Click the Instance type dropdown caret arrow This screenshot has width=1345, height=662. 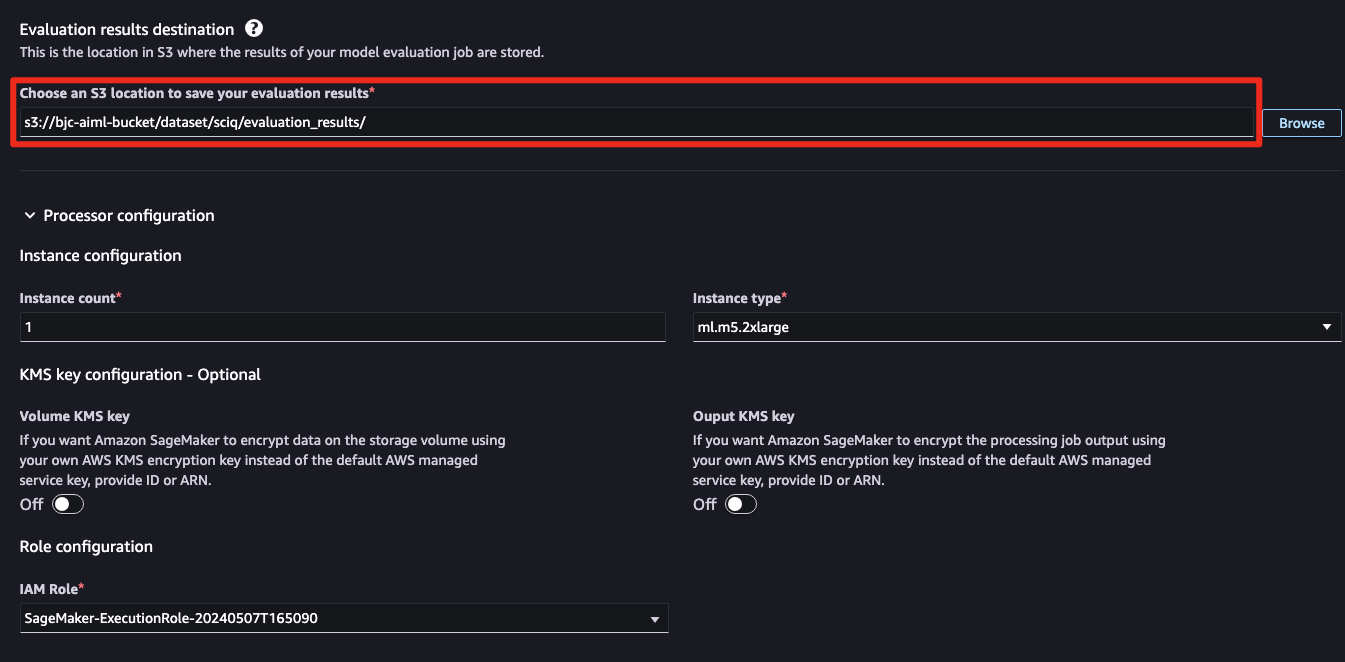(x=1326, y=327)
